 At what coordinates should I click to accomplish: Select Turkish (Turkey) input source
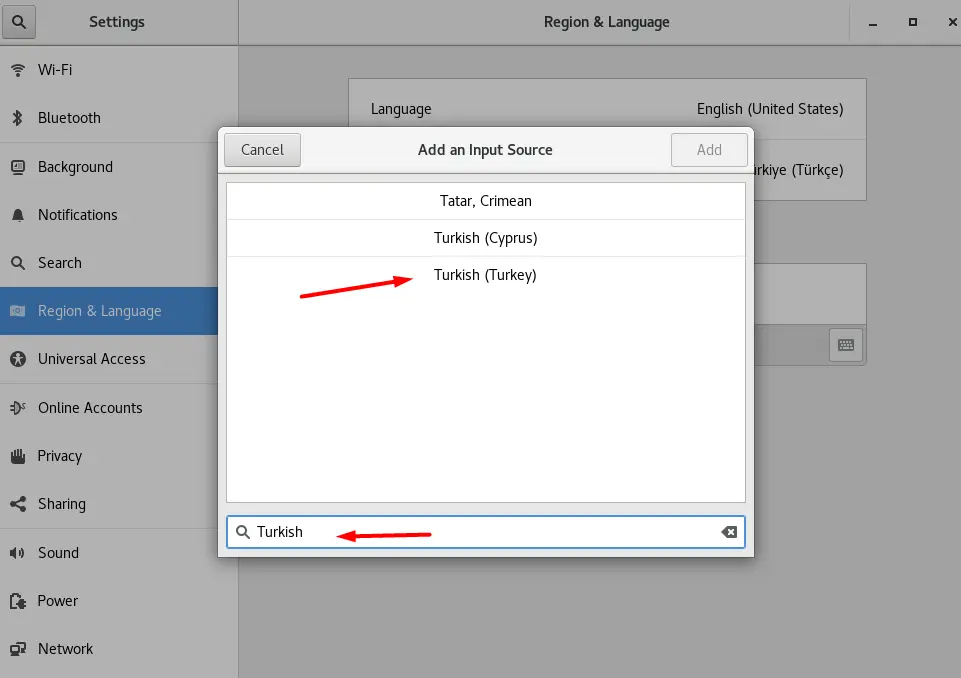485,275
